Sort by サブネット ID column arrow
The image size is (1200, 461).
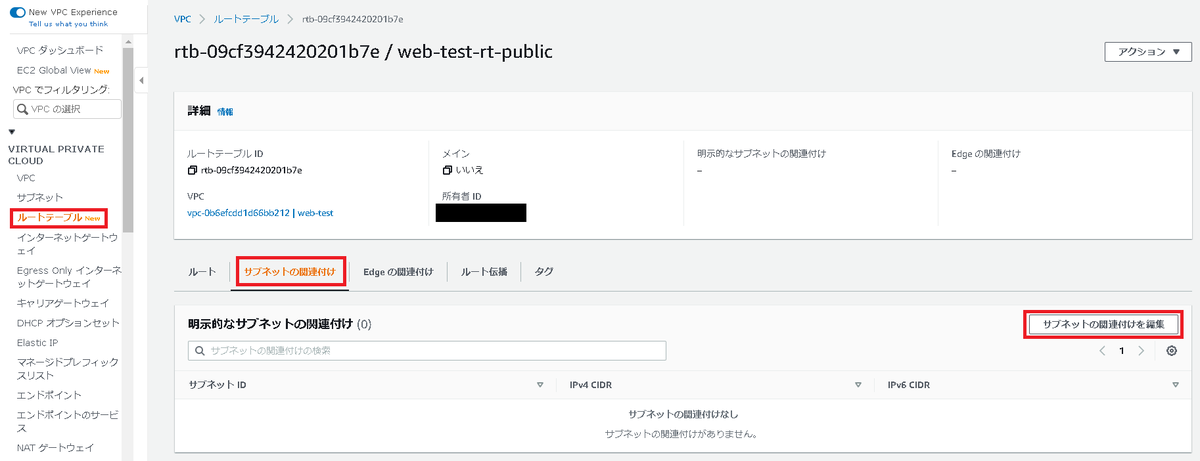[540, 384]
